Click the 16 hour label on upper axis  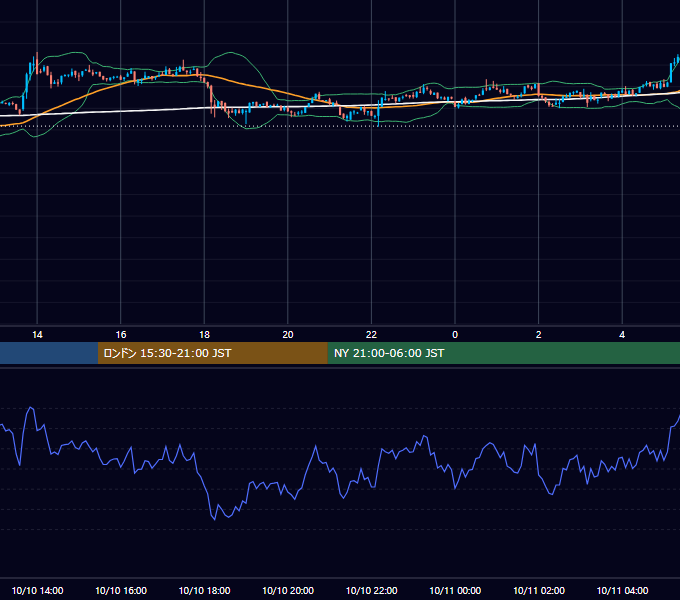121,335
